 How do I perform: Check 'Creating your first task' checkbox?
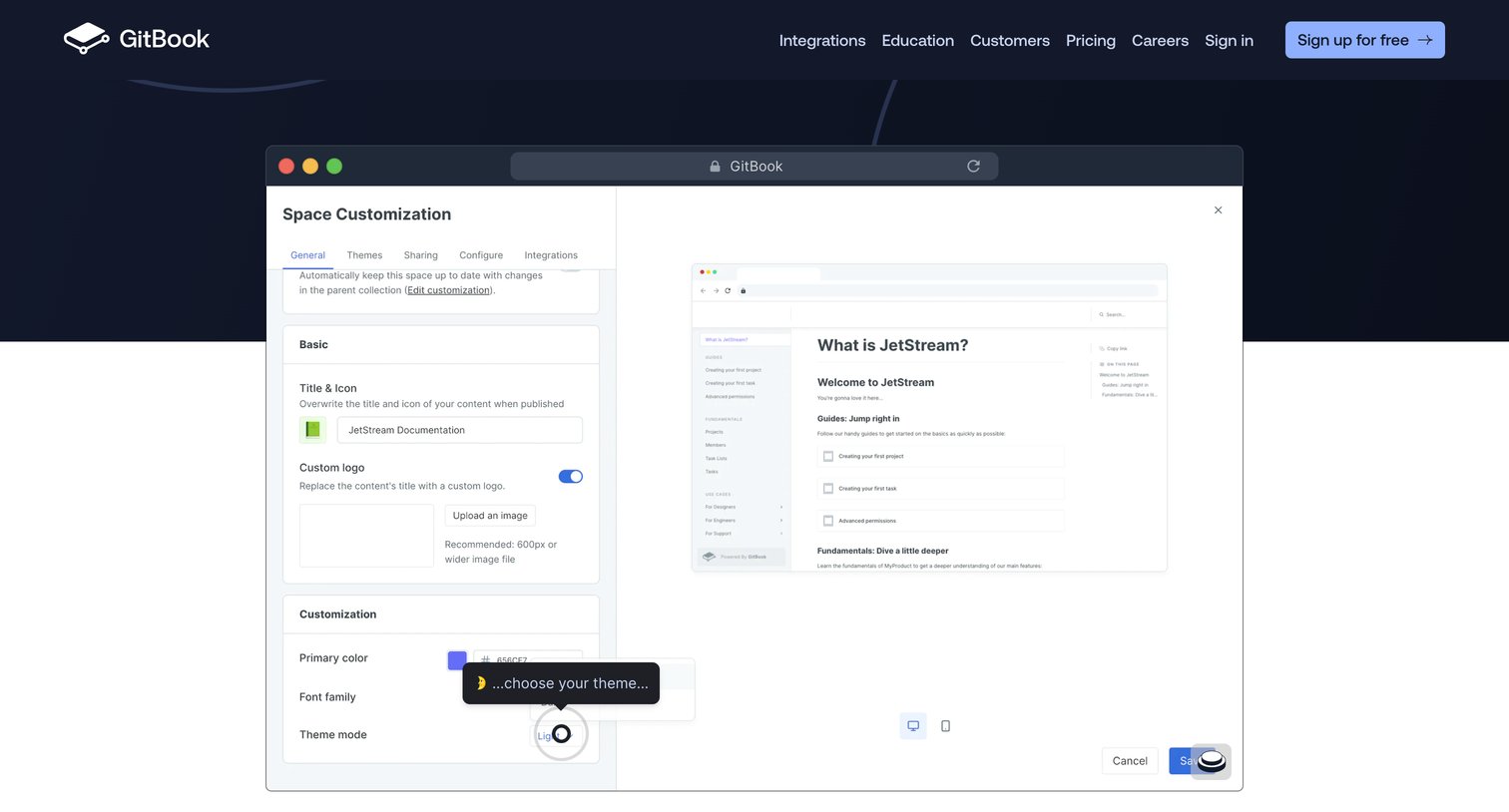tap(827, 489)
